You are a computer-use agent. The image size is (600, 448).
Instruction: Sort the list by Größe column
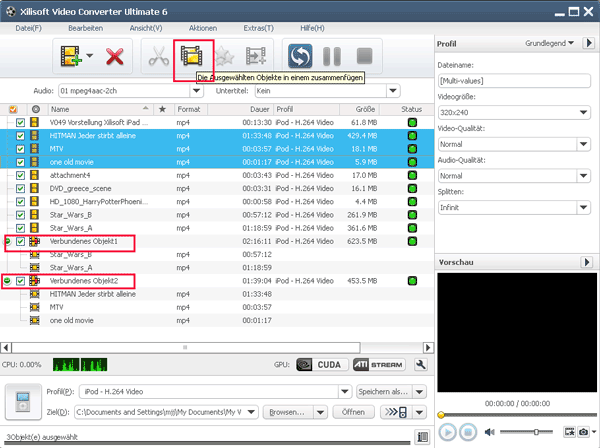tap(359, 109)
